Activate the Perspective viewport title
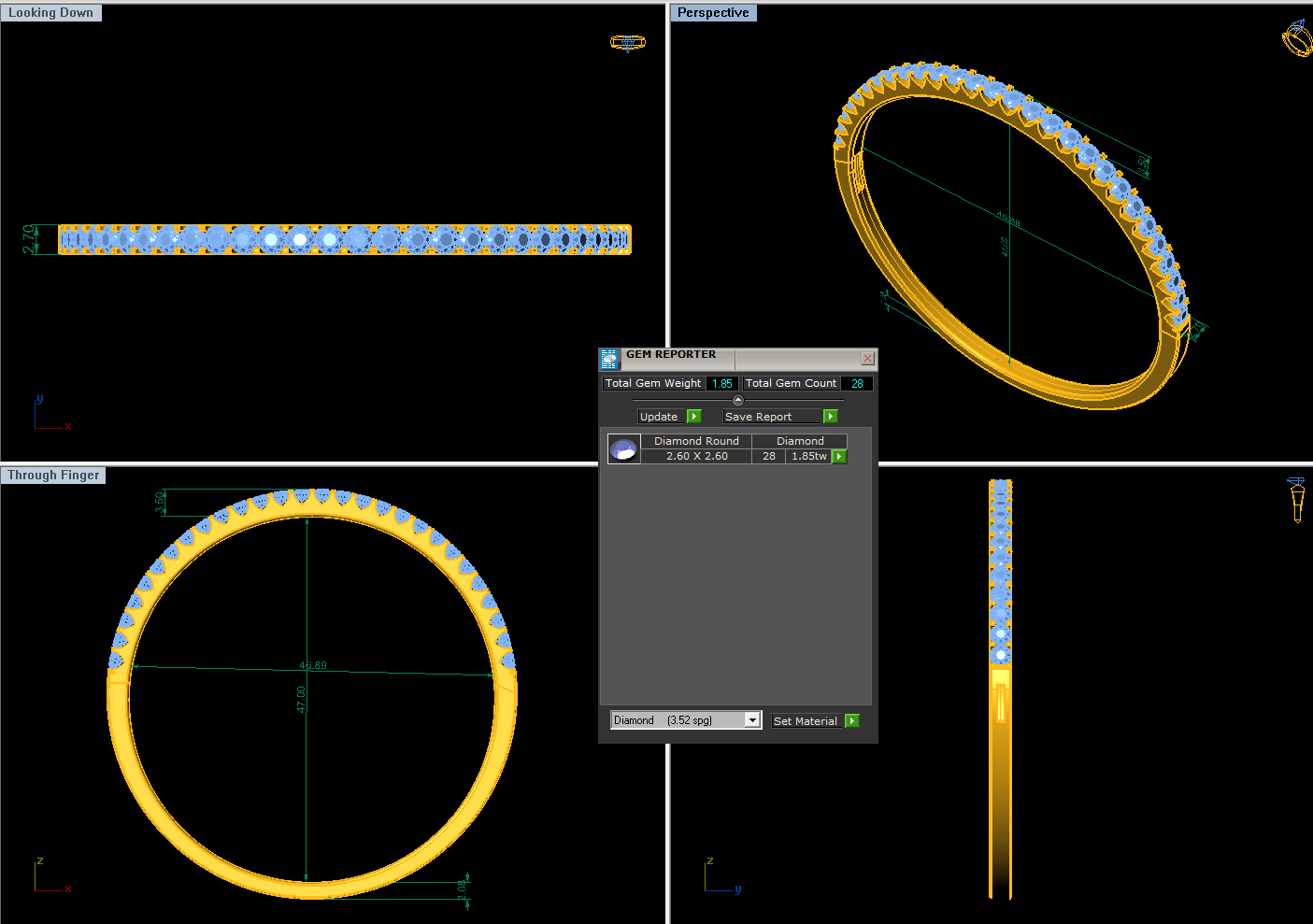Viewport: 1313px width, 924px height. coord(713,13)
